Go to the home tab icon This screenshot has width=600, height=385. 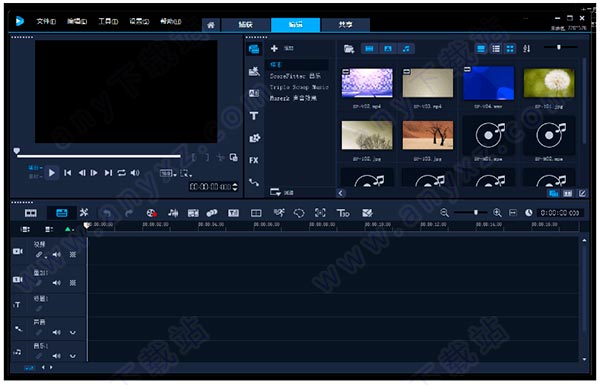210,25
